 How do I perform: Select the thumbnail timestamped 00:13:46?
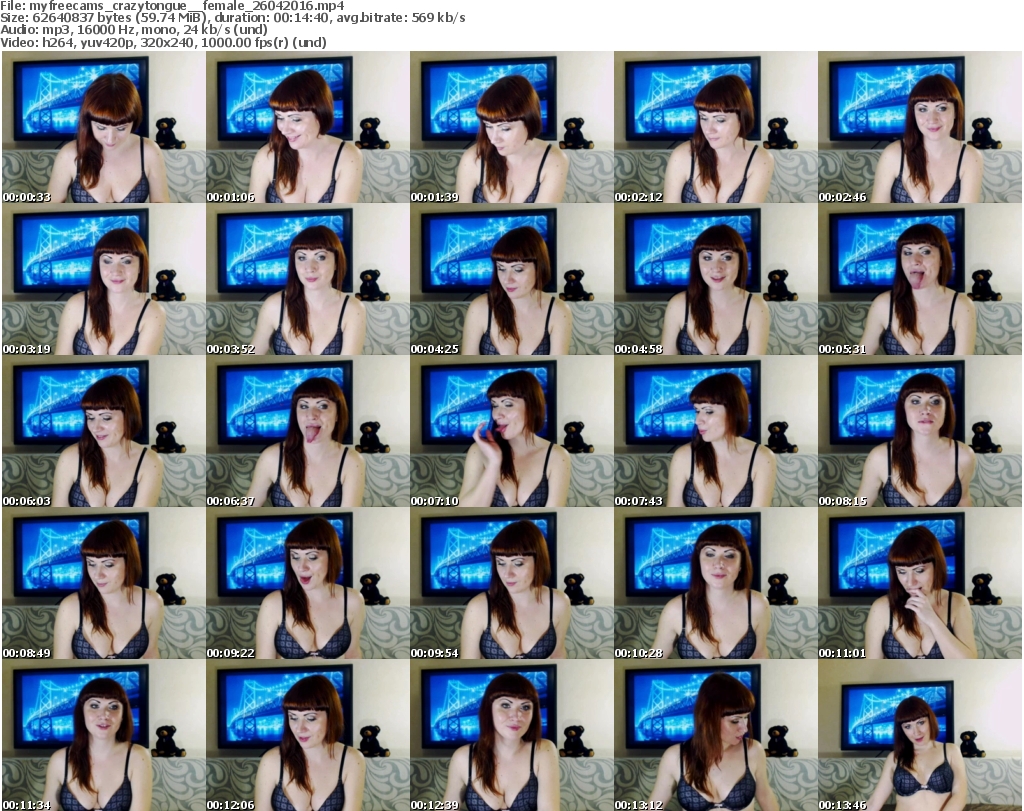pos(920,735)
